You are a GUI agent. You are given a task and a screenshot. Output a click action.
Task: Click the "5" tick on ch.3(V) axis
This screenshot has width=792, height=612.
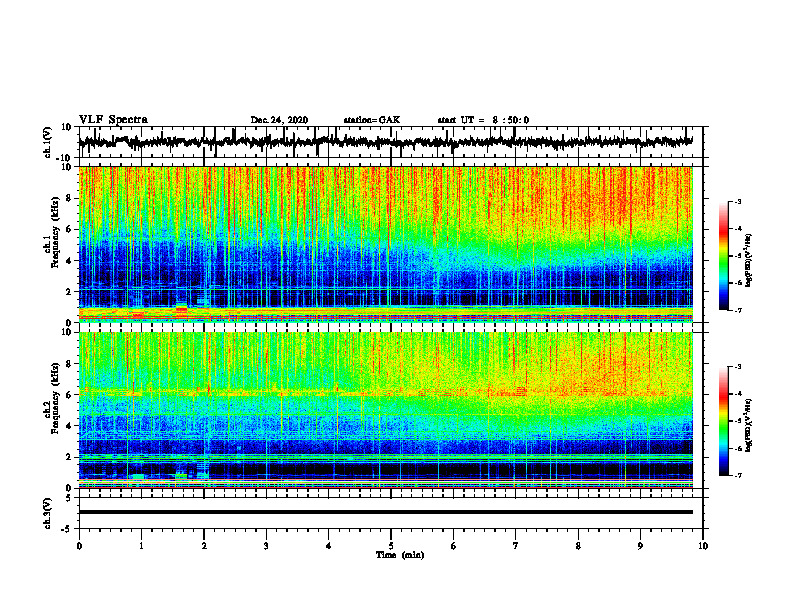(x=69, y=498)
